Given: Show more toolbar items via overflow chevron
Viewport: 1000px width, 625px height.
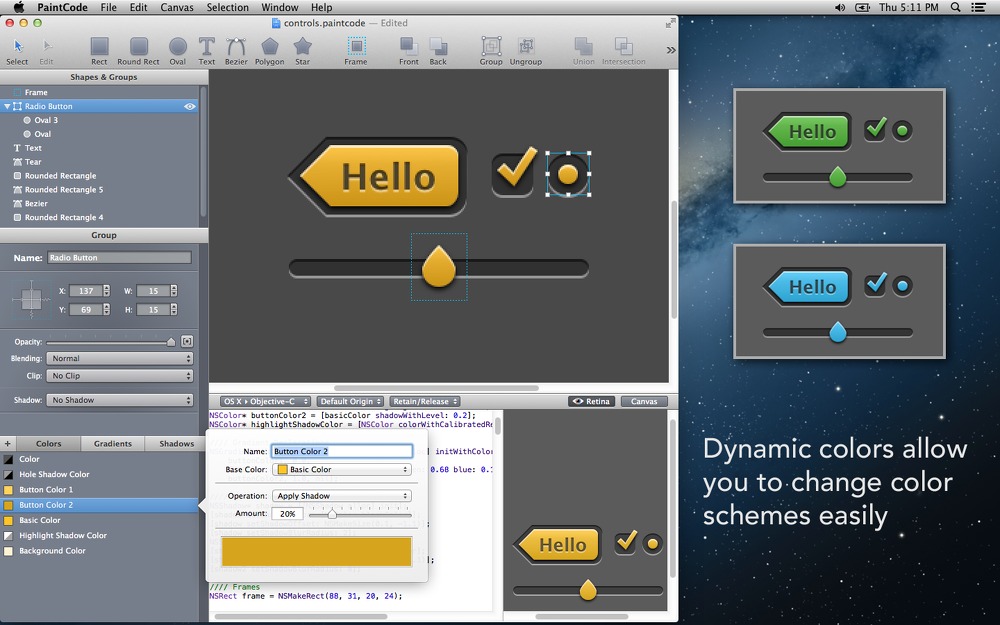Looking at the screenshot, I should (671, 50).
